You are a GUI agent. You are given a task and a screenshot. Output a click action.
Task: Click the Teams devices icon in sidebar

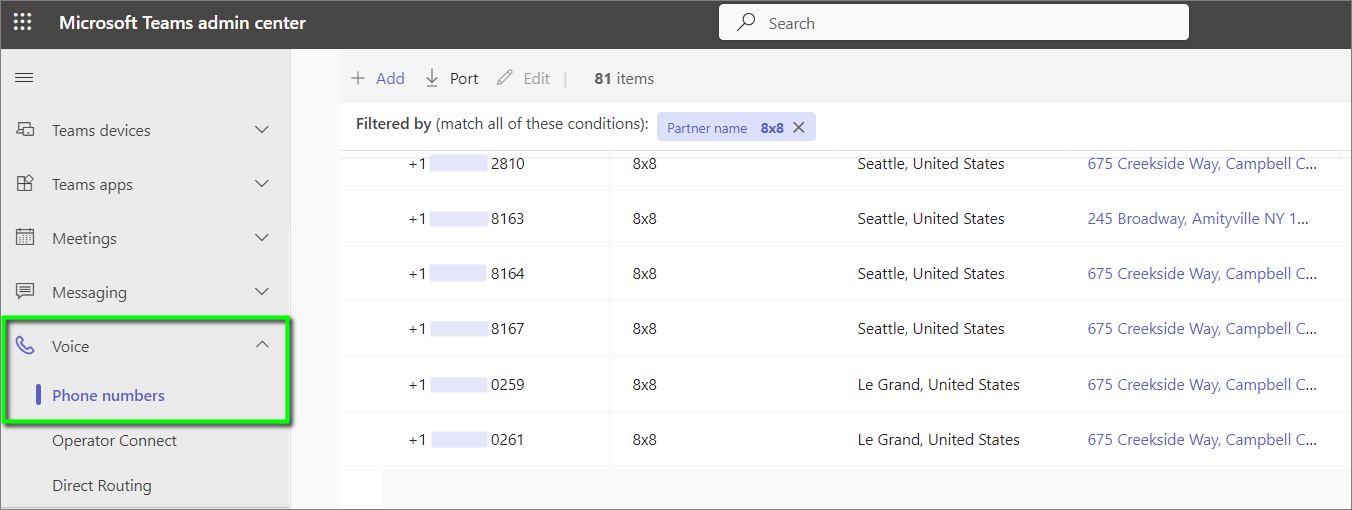coord(26,130)
